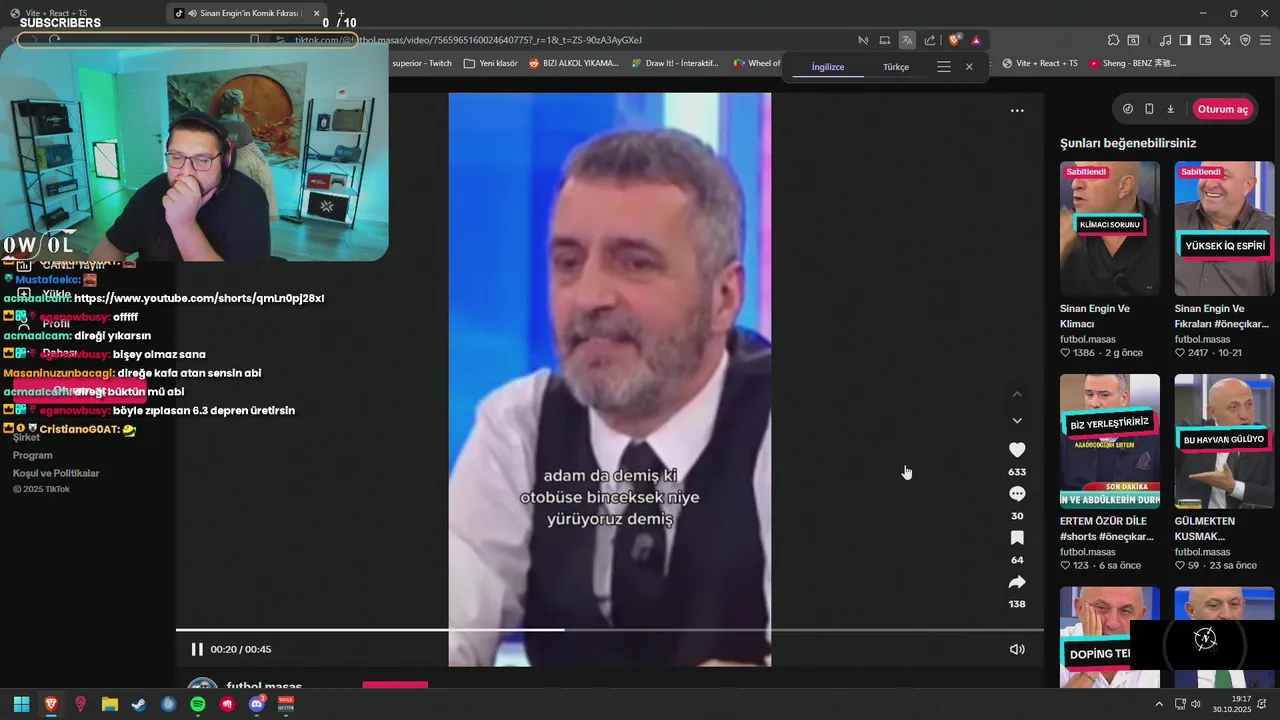1280x720 pixels.
Task: Open Spotify from the taskbar
Action: (198, 704)
